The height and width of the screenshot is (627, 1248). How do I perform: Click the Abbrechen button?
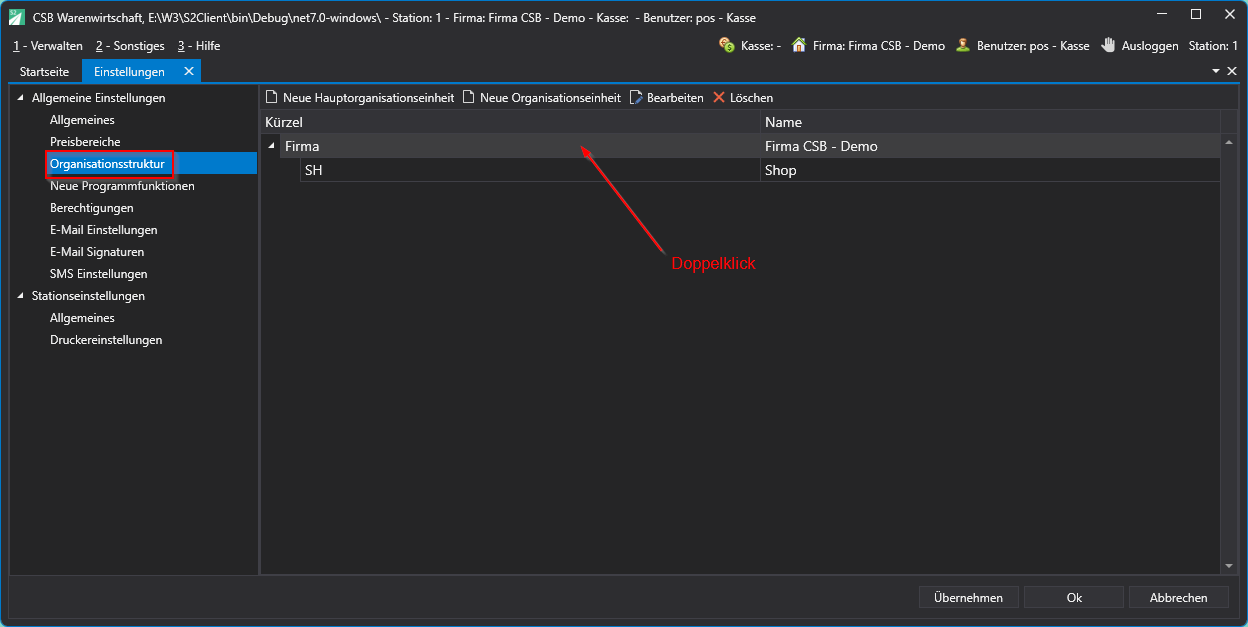click(x=1179, y=597)
